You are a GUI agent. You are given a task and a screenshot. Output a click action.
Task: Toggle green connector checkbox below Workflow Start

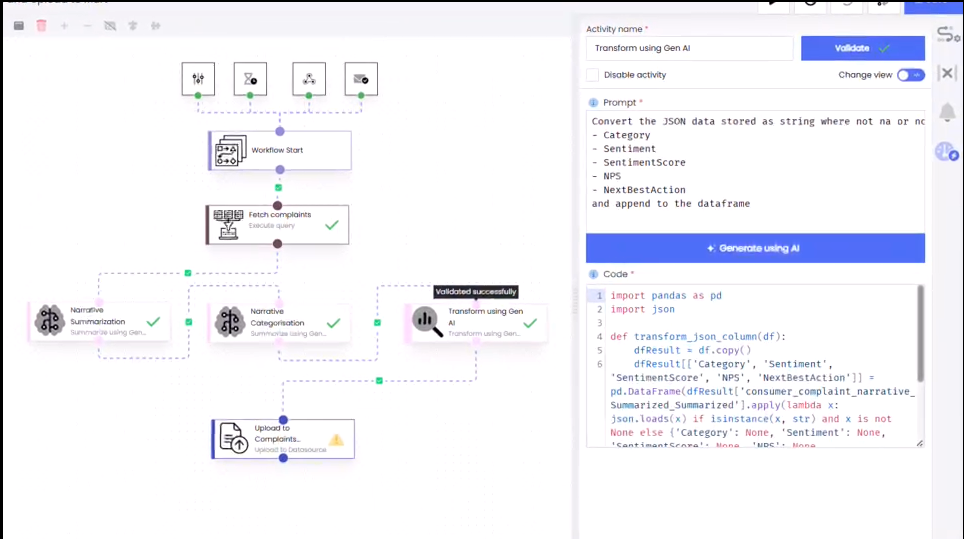point(278,187)
